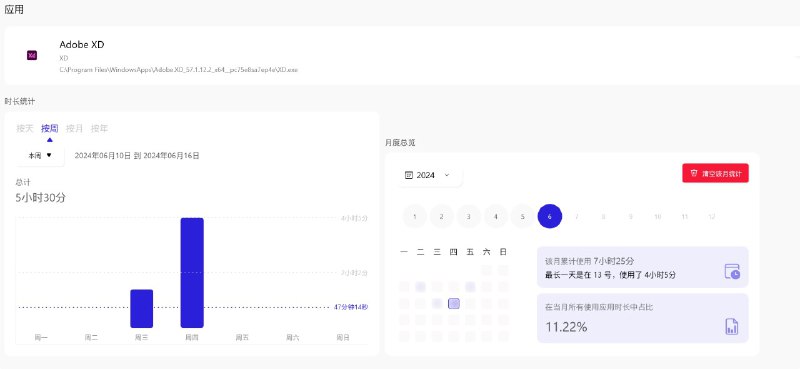Open the 本周 week dropdown
The height and width of the screenshot is (369, 800).
point(40,156)
